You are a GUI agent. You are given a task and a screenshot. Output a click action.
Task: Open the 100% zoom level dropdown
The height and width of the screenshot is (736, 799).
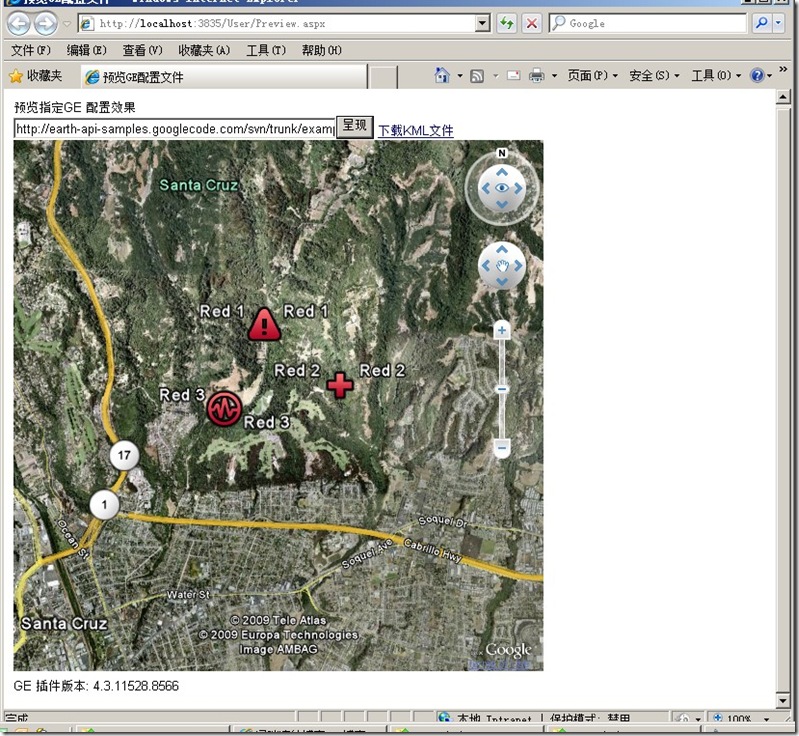coord(766,719)
